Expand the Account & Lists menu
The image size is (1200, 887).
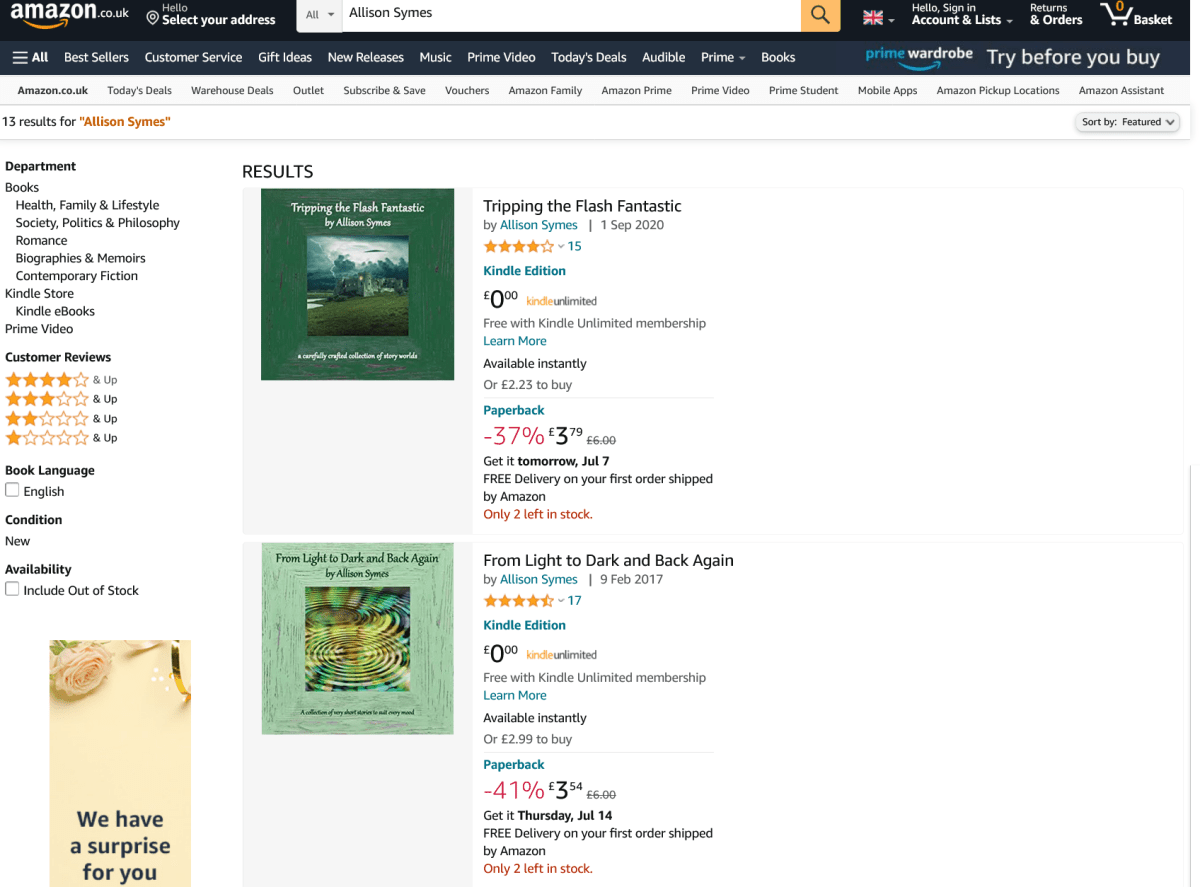tap(961, 15)
